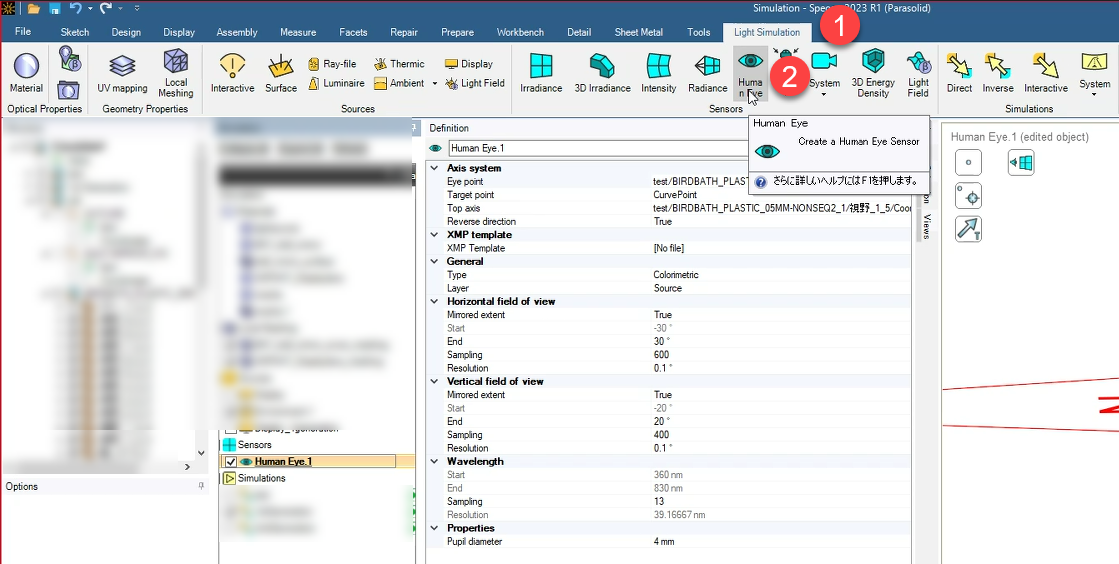Add a Display source

coord(469,64)
